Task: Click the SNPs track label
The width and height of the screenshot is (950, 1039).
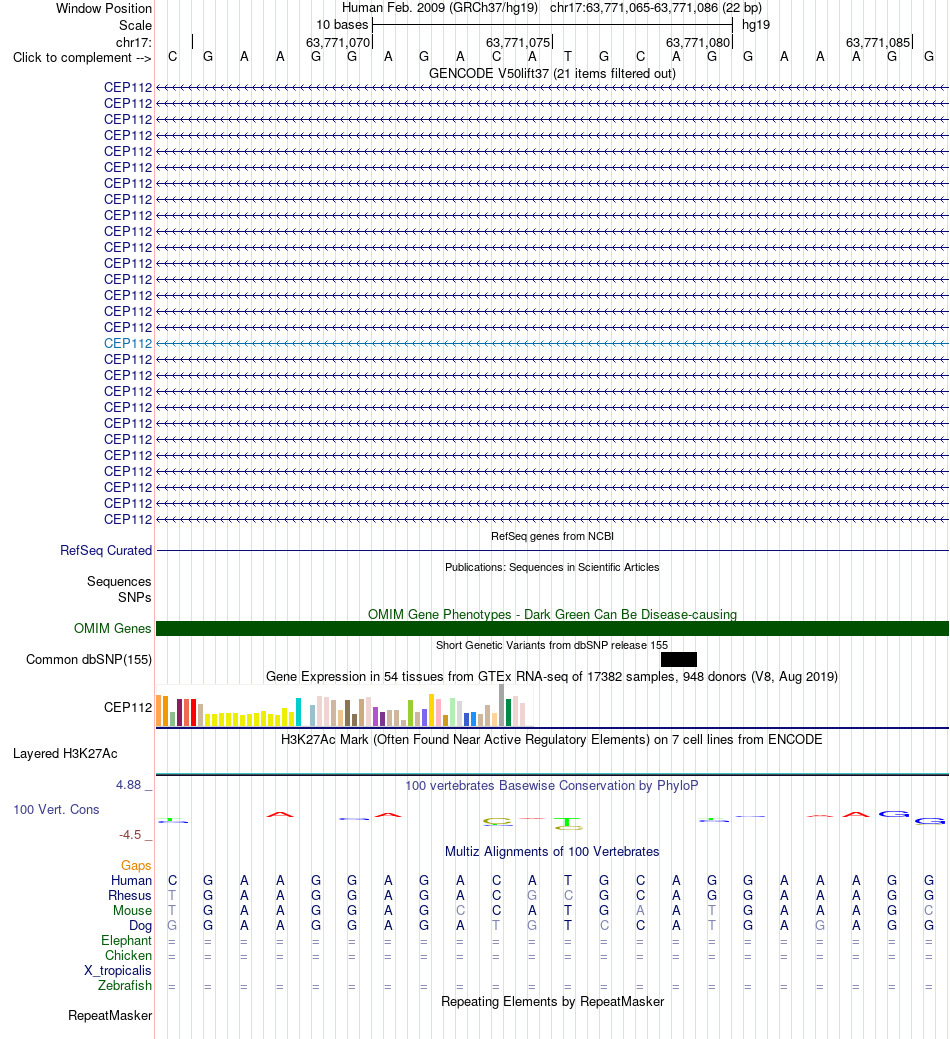Action: coord(134,598)
